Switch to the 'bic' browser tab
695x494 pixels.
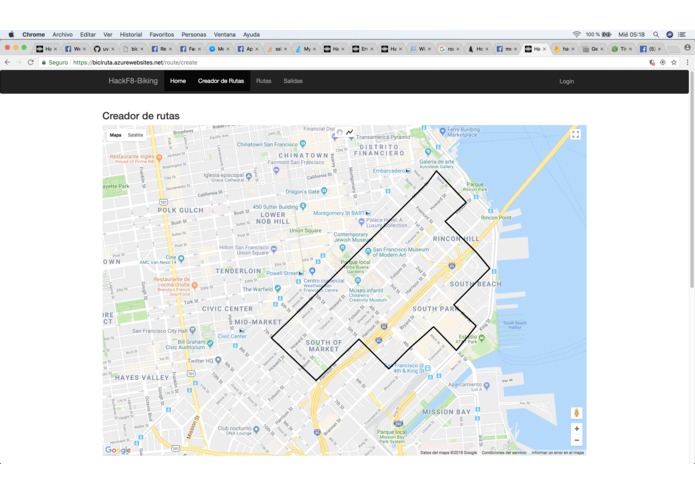(132, 49)
